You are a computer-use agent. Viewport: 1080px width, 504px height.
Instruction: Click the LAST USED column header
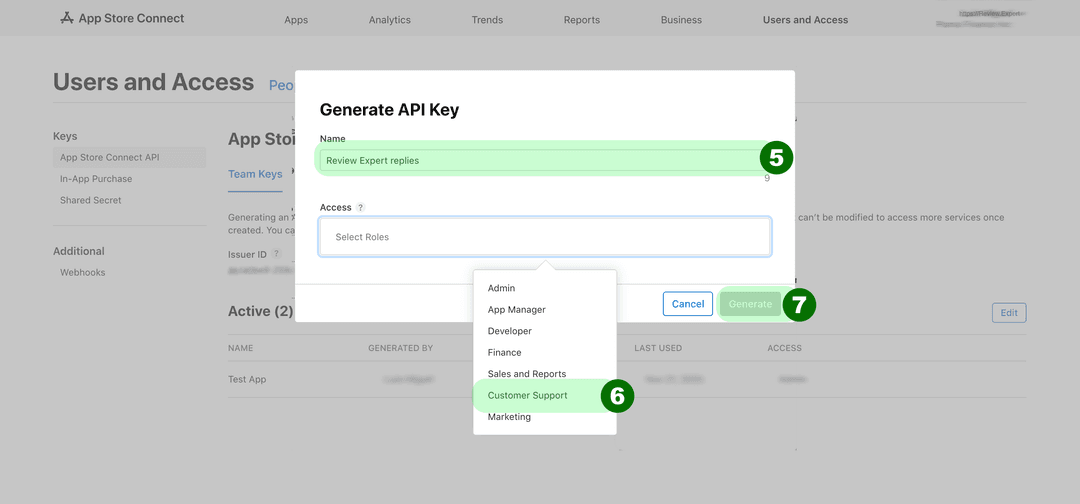[x=658, y=348]
